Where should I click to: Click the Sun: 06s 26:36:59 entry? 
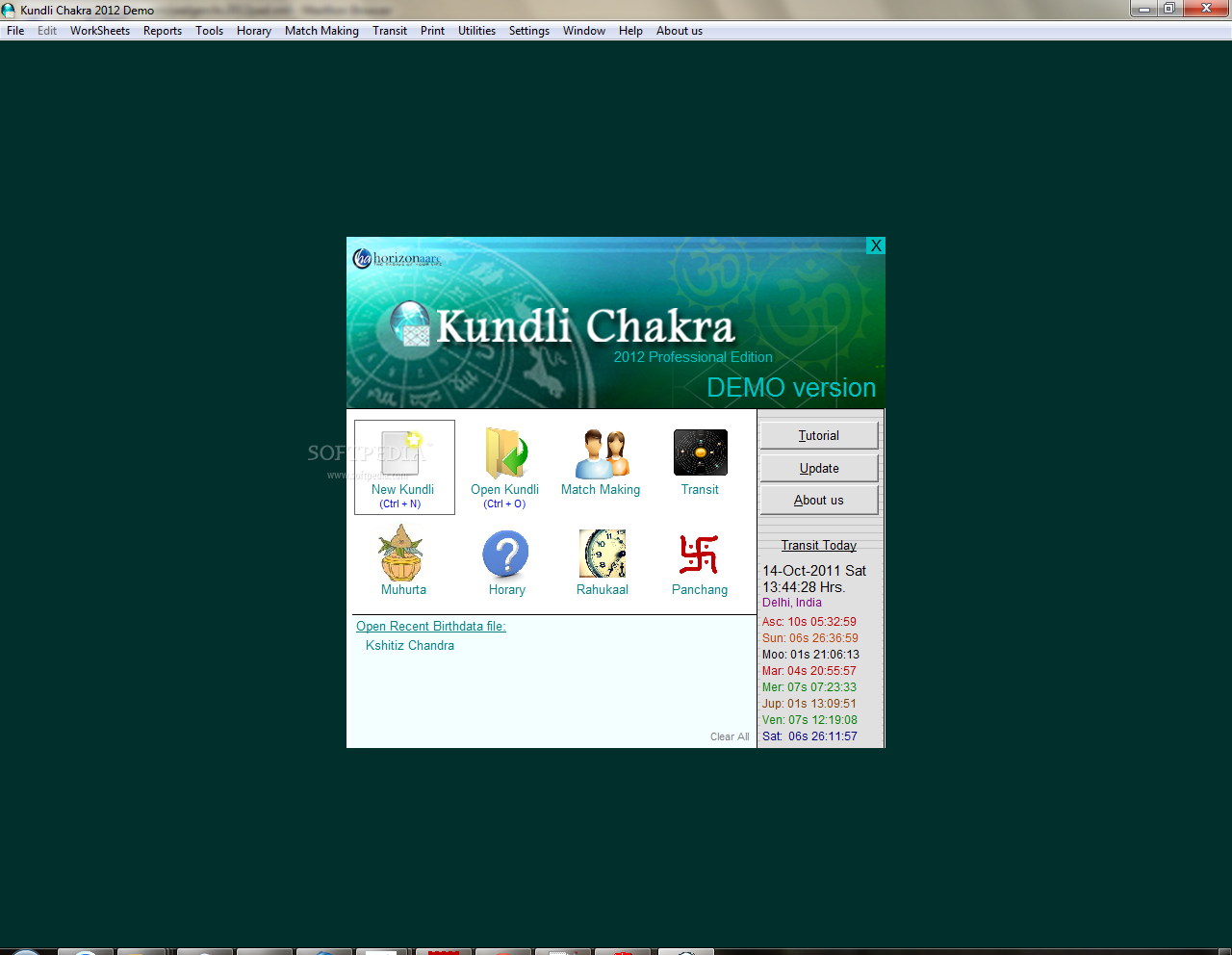click(x=810, y=638)
